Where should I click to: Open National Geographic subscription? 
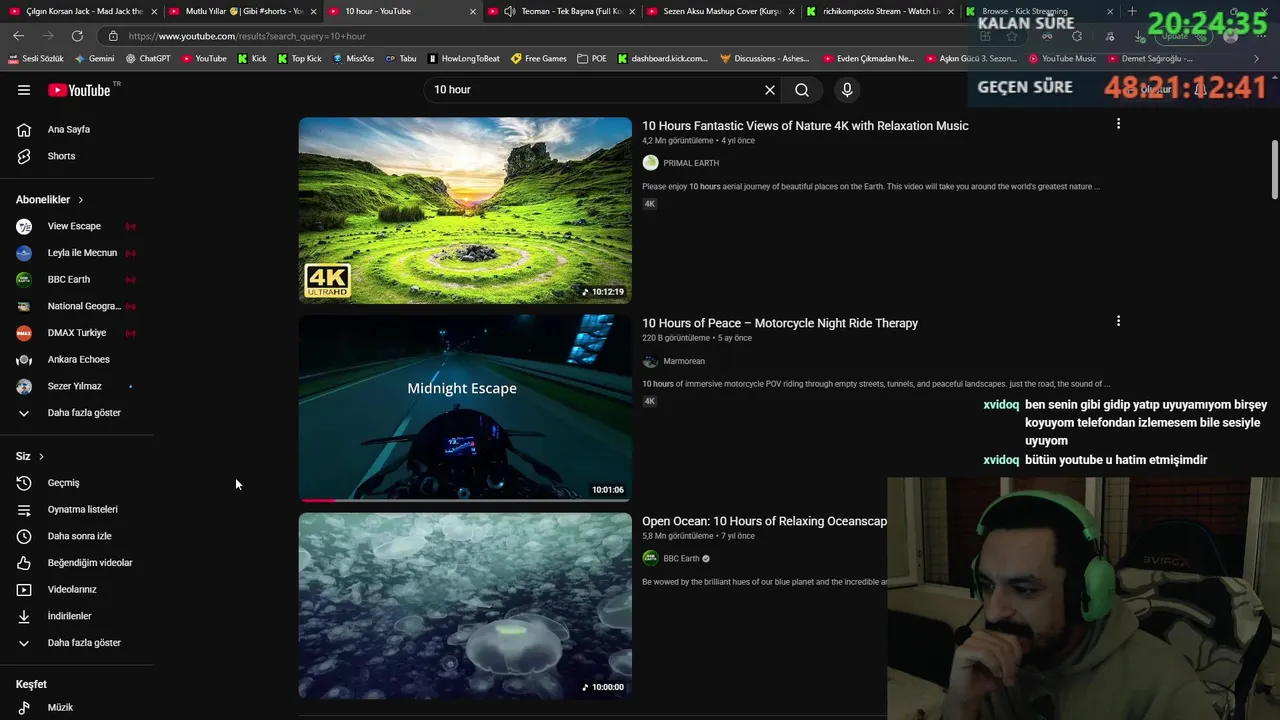[x=76, y=306]
